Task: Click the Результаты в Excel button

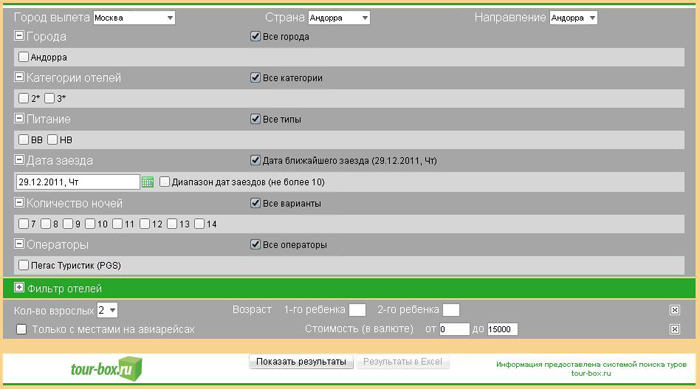Action: pos(402,361)
